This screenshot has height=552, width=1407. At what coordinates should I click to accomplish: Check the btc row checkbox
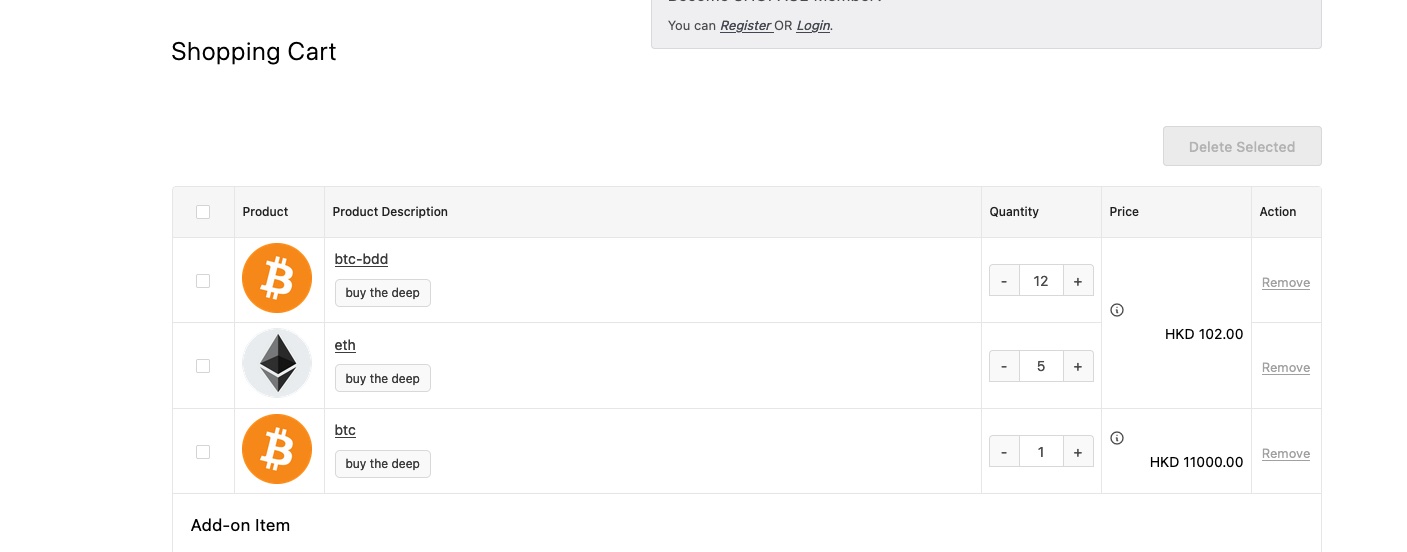click(x=203, y=452)
